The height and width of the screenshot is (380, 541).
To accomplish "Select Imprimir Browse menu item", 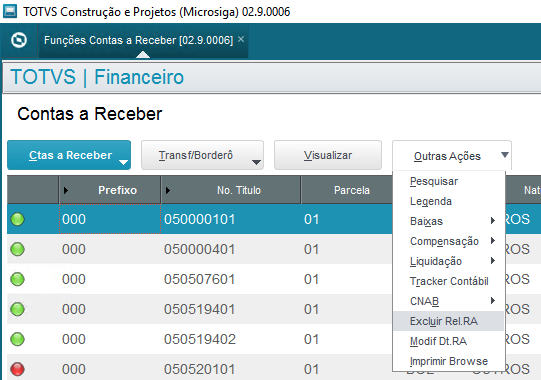I will click(449, 361).
